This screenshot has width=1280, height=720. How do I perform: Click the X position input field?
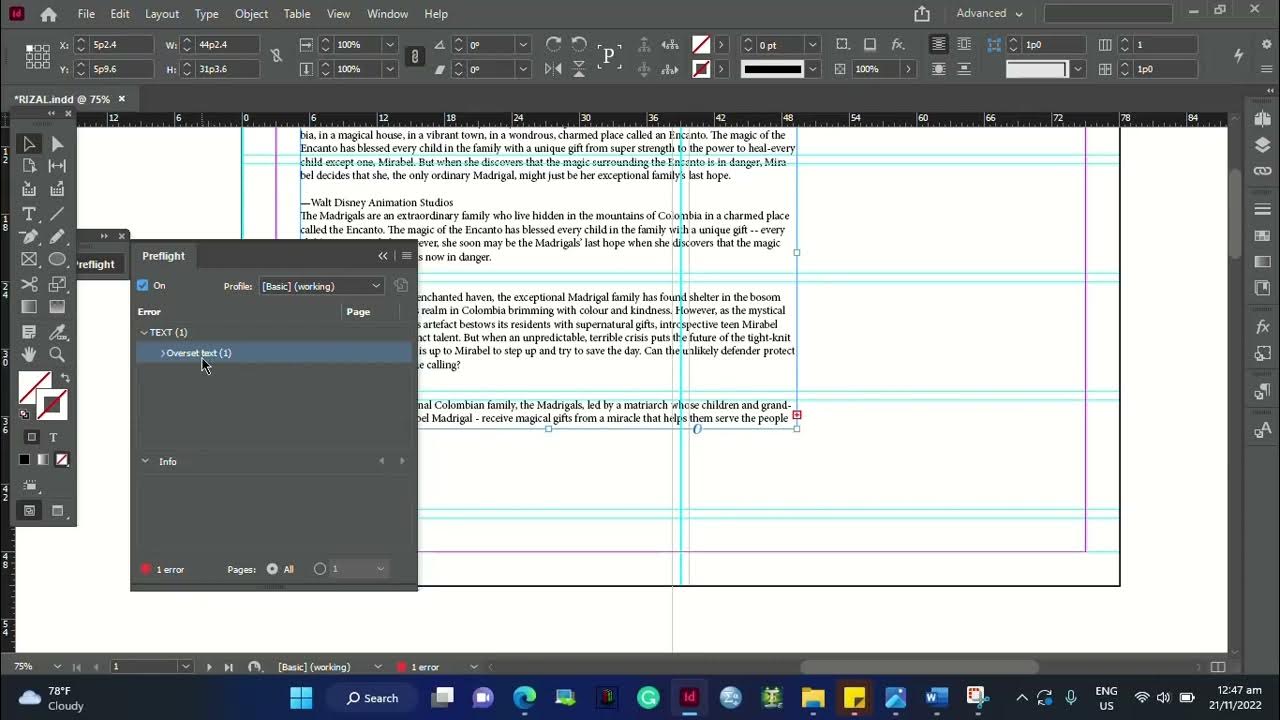pyautogui.click(x=121, y=45)
